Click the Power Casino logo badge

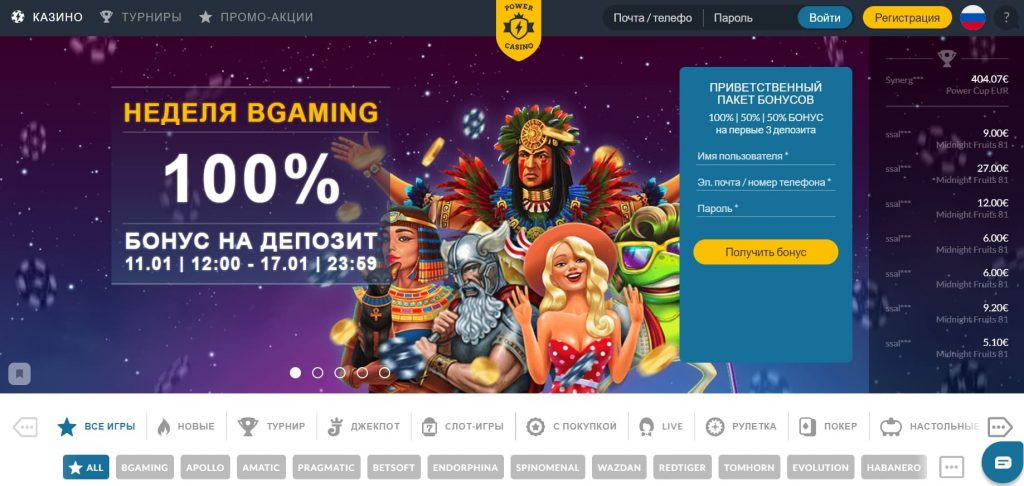[519, 29]
